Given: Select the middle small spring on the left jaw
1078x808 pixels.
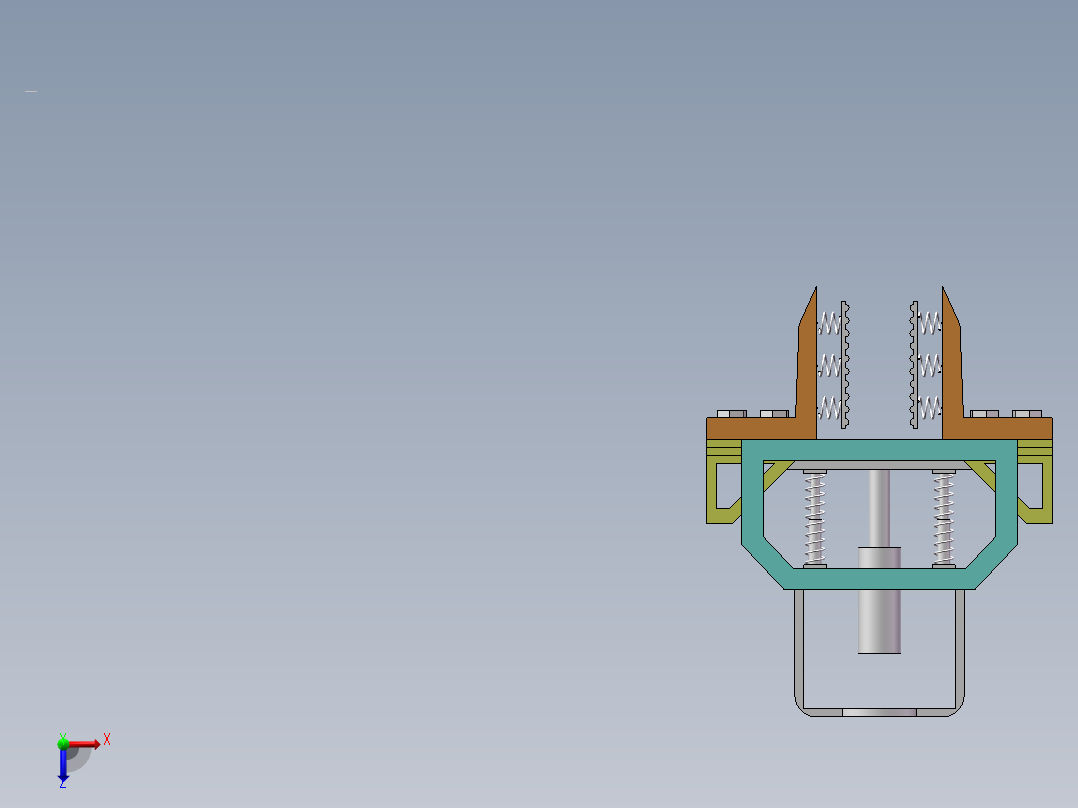Looking at the screenshot, I should coord(829,365).
